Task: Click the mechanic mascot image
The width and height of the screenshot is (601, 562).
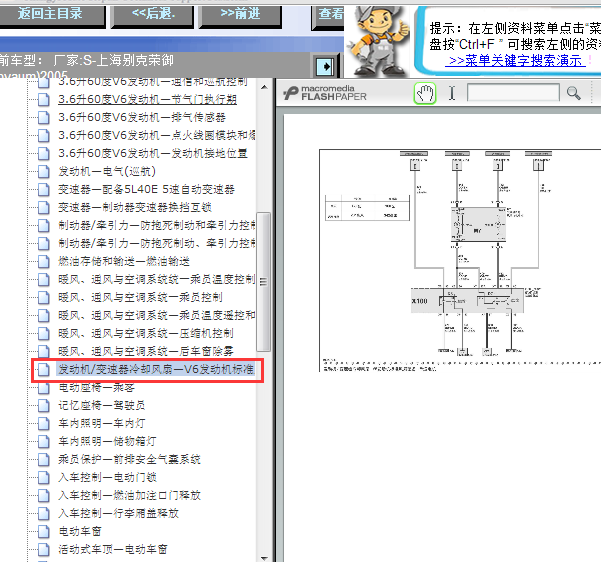Action: 378,41
